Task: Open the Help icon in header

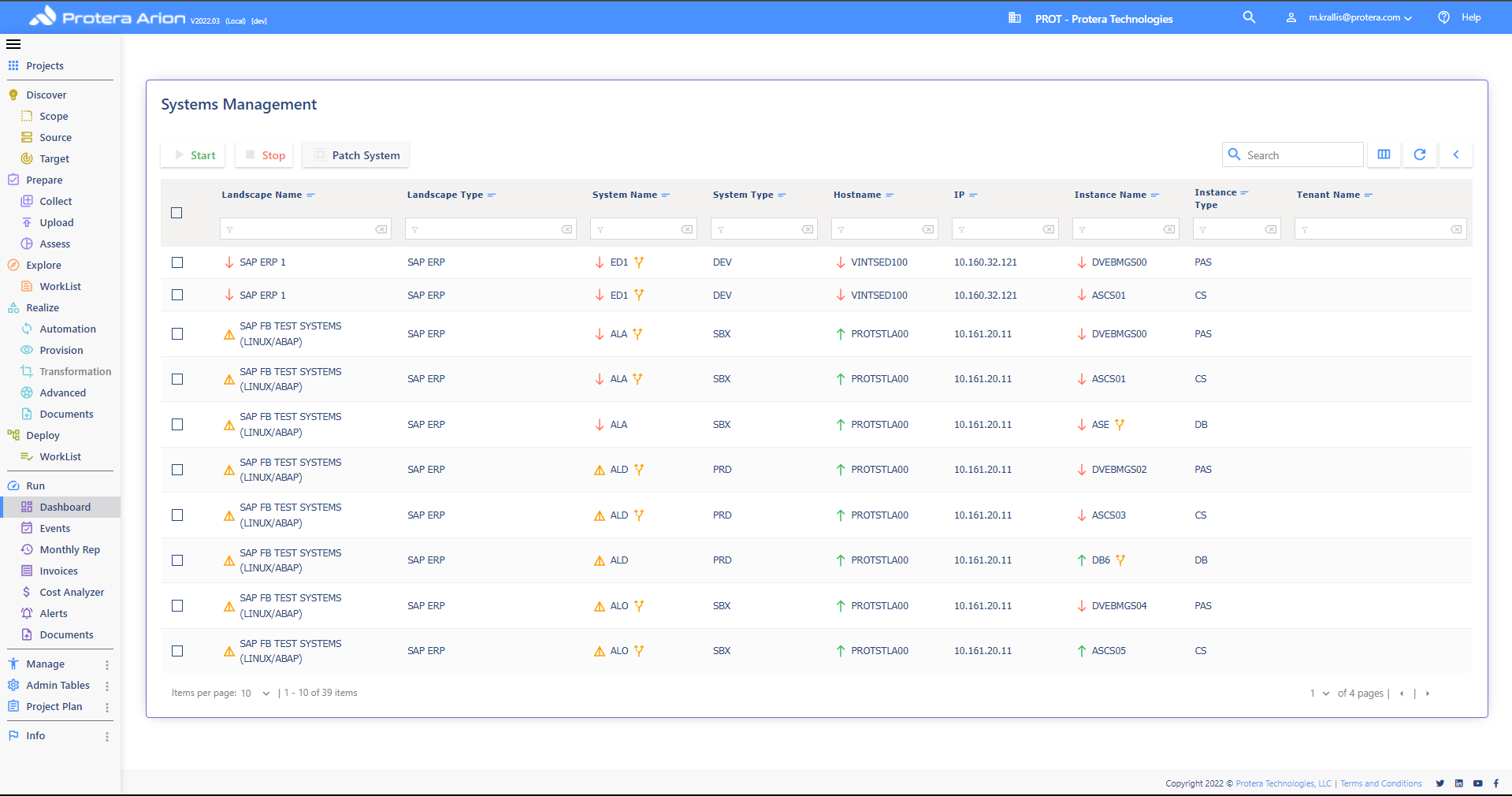Action: tap(1443, 17)
